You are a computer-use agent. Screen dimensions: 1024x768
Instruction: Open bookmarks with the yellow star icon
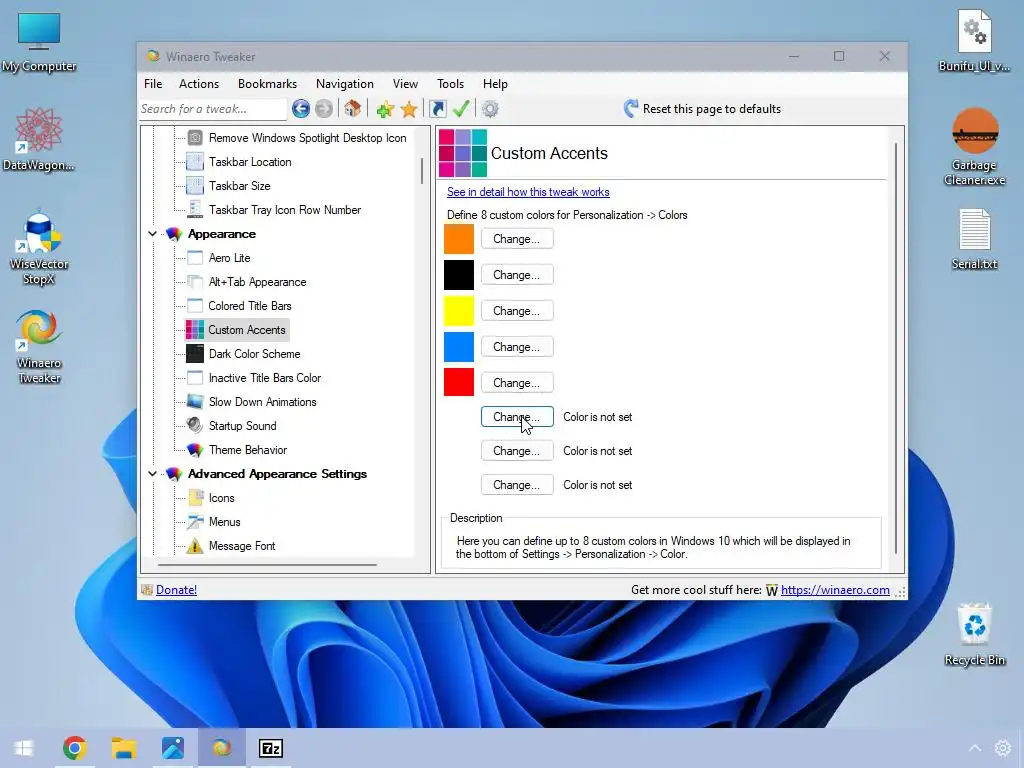pos(409,109)
